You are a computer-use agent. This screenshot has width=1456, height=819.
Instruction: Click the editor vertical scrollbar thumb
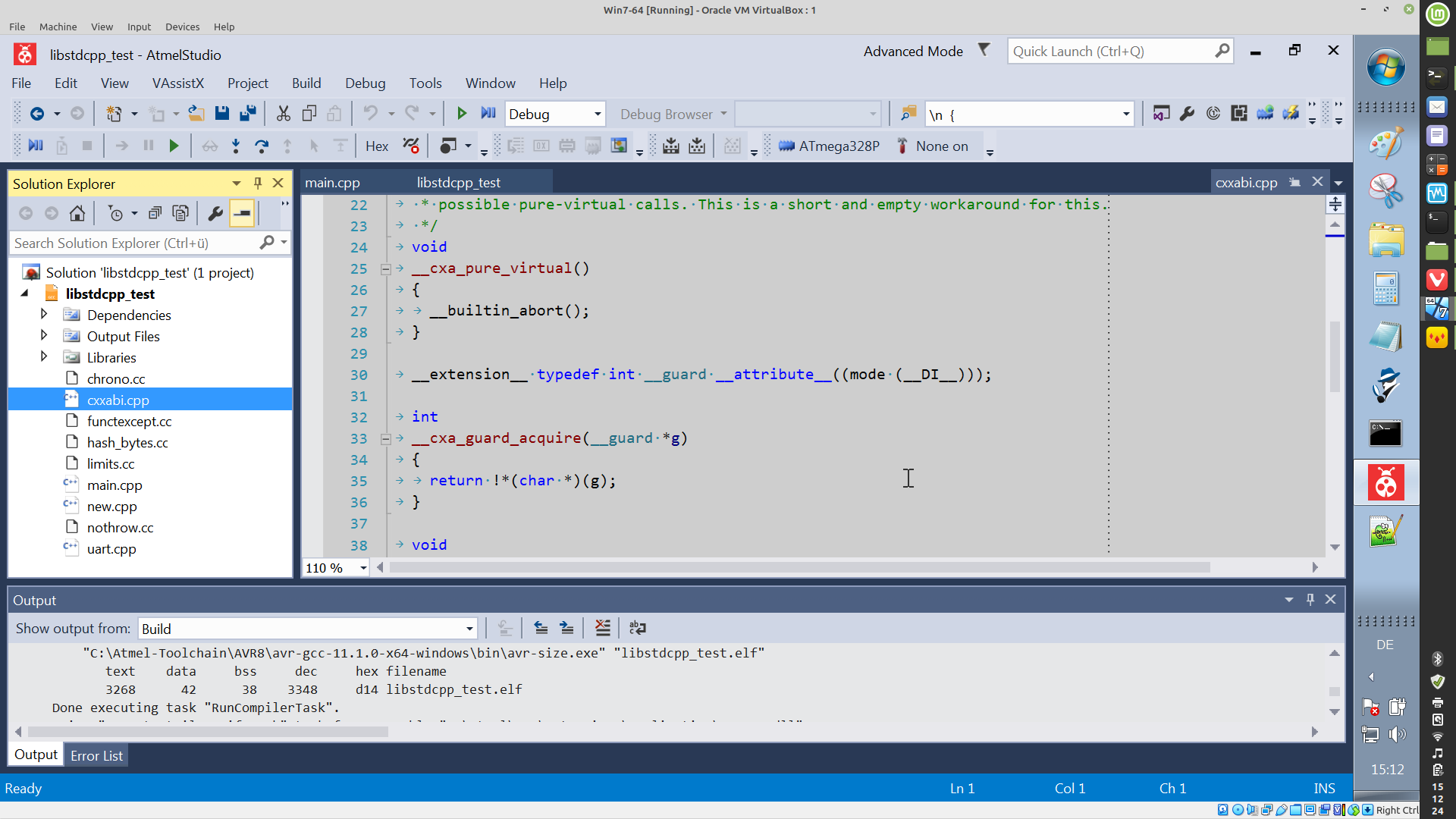coord(1335,356)
